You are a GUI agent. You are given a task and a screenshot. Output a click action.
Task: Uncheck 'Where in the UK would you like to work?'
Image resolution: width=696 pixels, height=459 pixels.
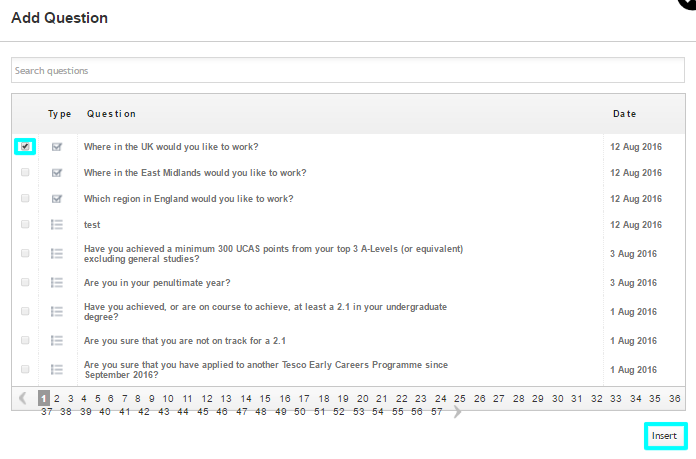(x=25, y=147)
